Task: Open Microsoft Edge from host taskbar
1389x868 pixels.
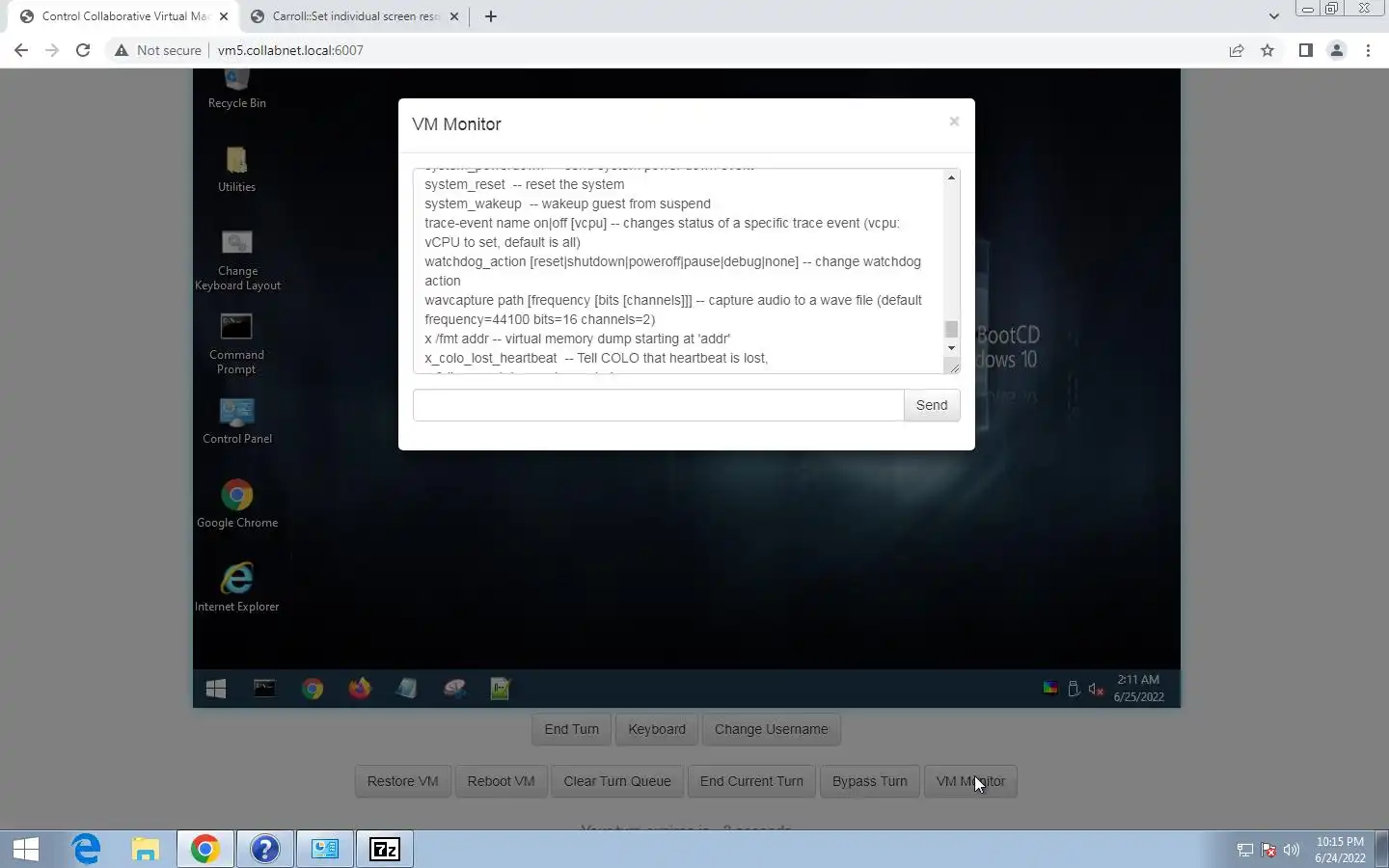Action: click(x=87, y=849)
